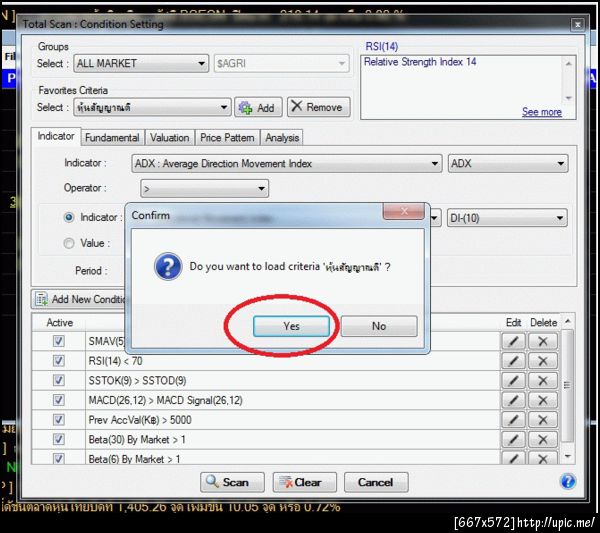The image size is (600, 533).
Task: Delete the Beta(30) By Market condition
Action: pos(543,439)
